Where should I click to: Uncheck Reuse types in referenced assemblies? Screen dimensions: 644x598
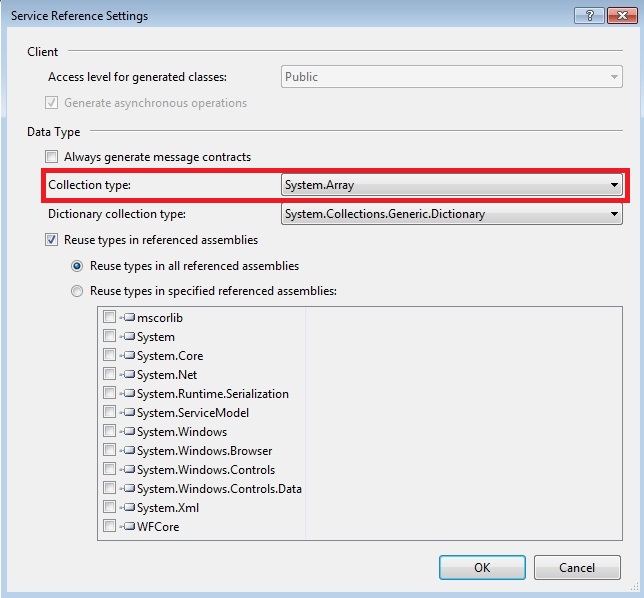coord(51,240)
